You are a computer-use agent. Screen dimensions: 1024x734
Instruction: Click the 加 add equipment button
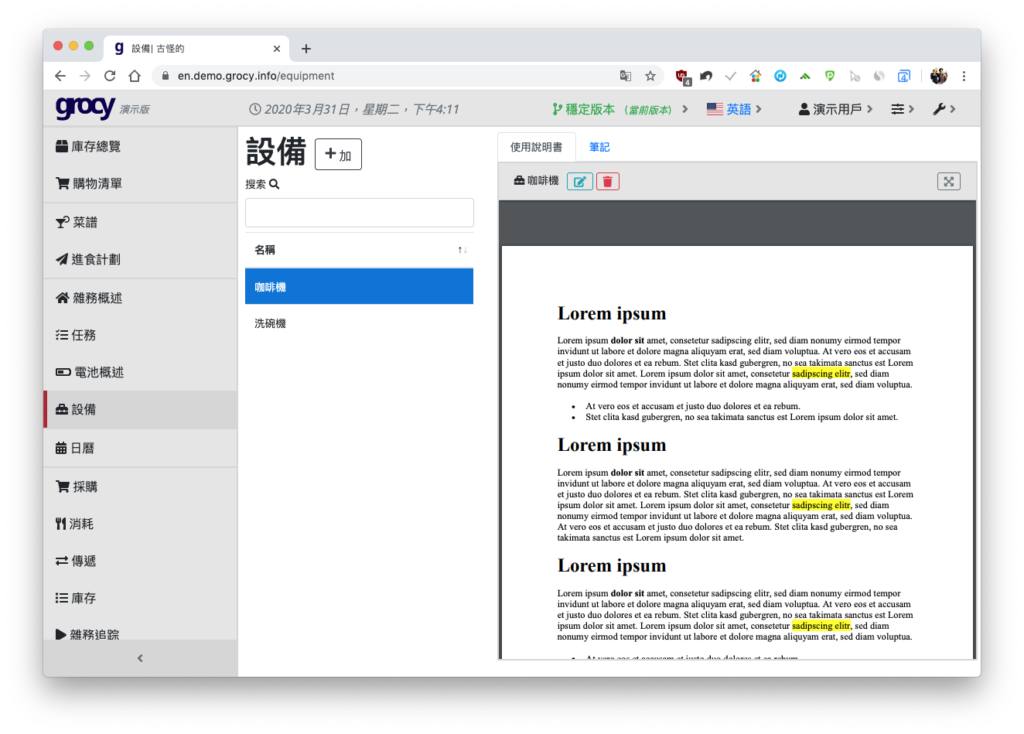click(338, 154)
